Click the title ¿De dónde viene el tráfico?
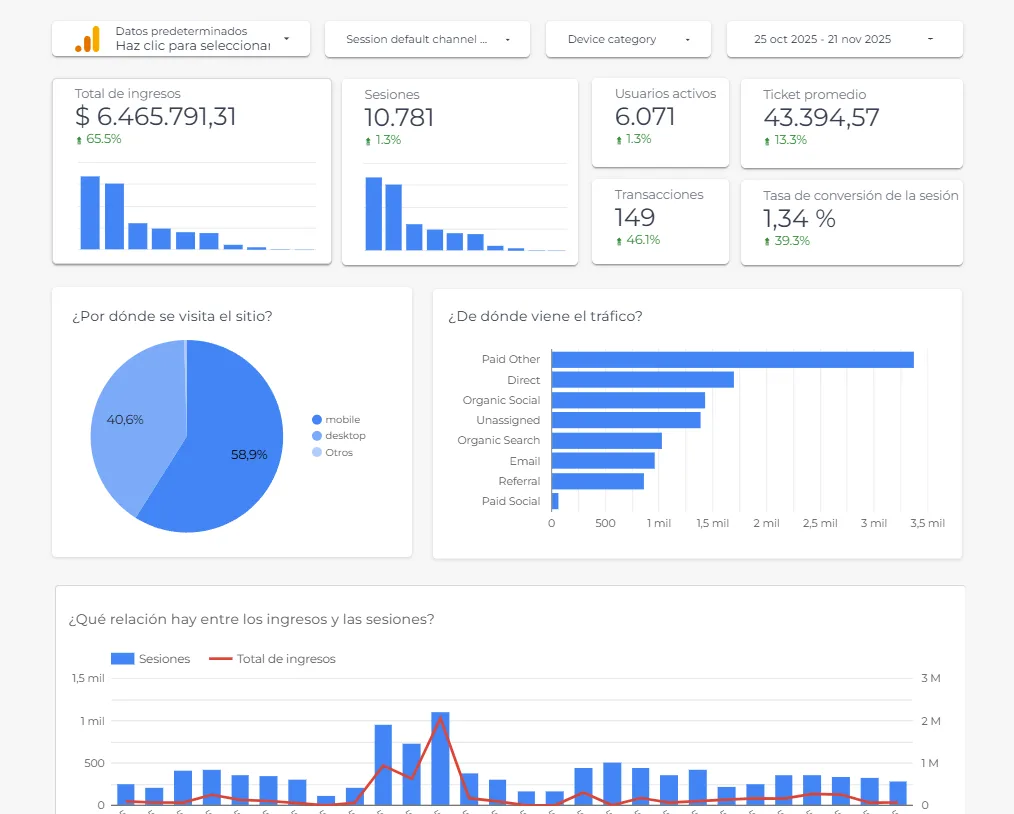Image resolution: width=1014 pixels, height=814 pixels. pos(545,316)
